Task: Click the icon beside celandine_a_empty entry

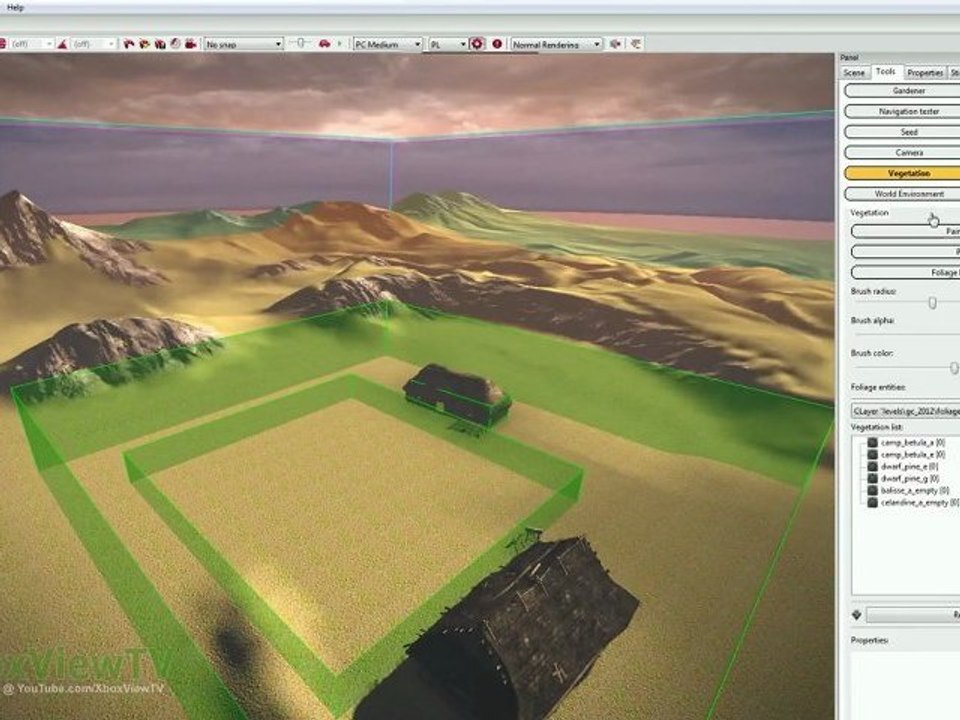Action: pyautogui.click(x=872, y=503)
